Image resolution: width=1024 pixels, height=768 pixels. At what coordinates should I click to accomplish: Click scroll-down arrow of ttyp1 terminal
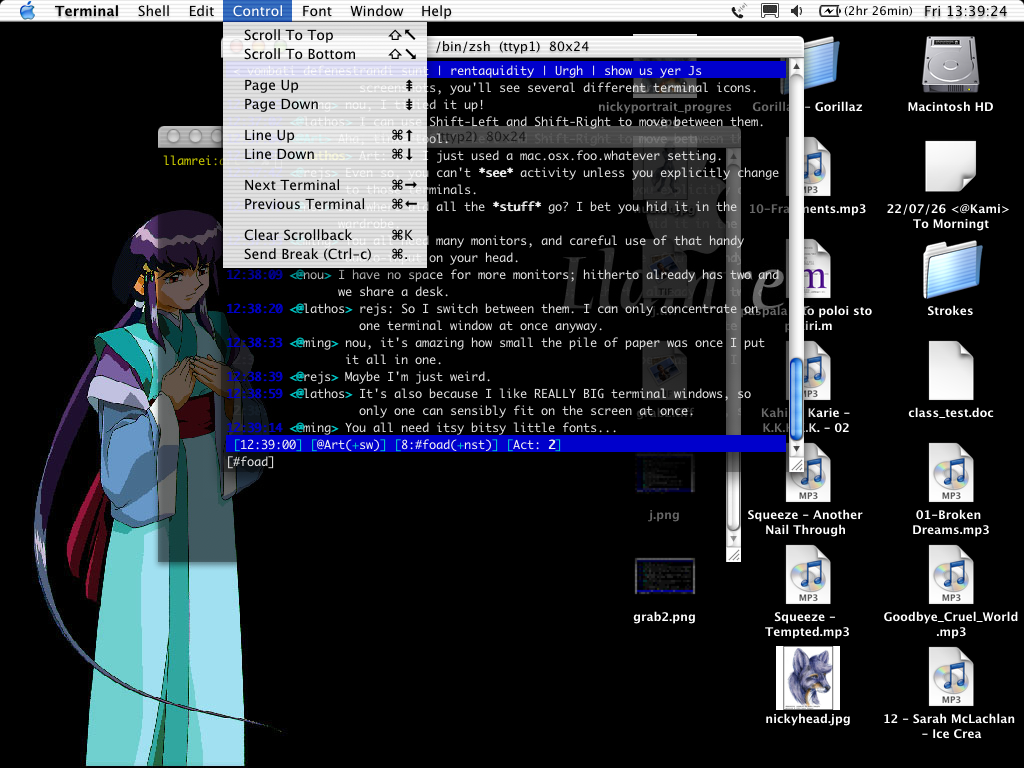[796, 448]
